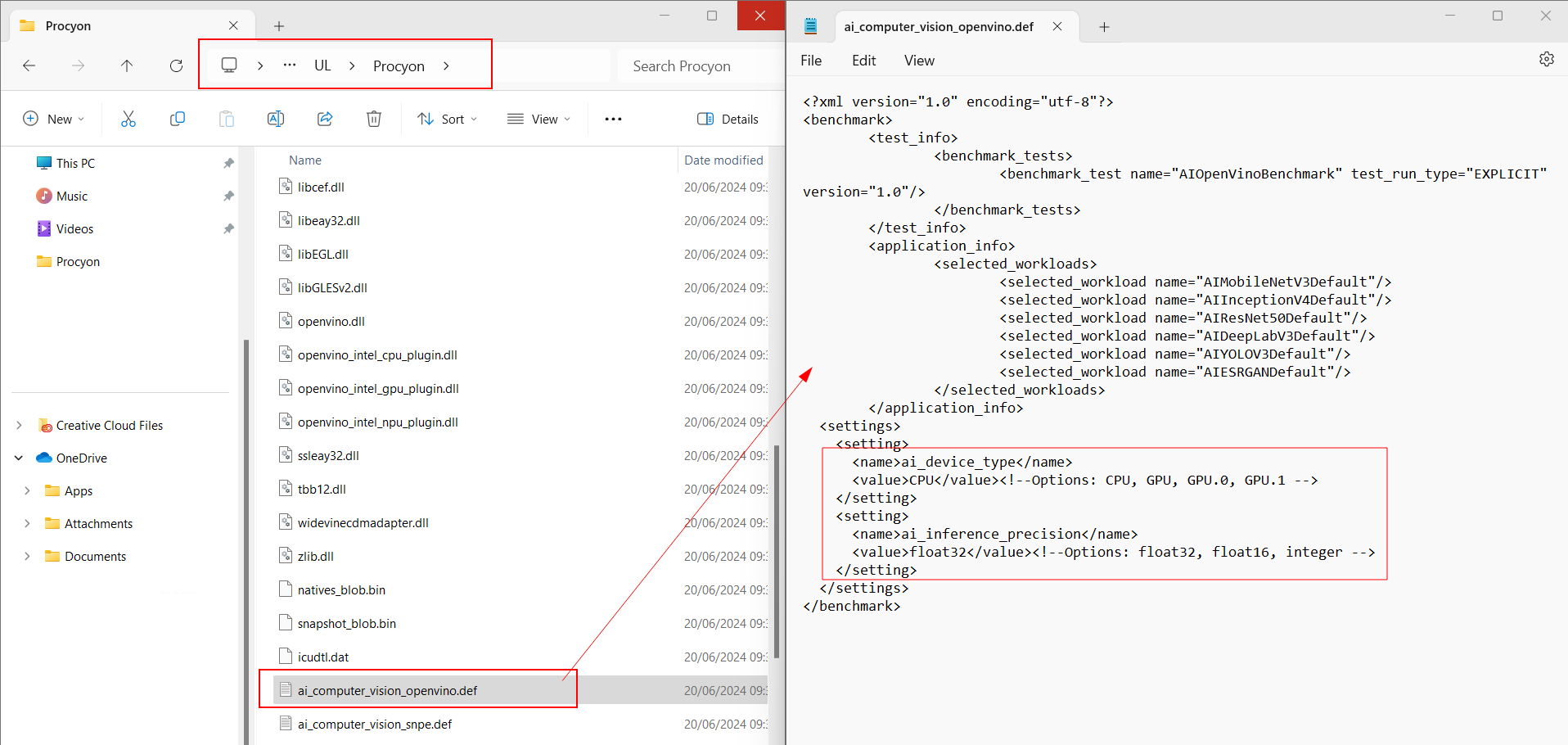Image resolution: width=1568 pixels, height=745 pixels.
Task: Click the monitor icon in the address bar
Action: [x=229, y=65]
